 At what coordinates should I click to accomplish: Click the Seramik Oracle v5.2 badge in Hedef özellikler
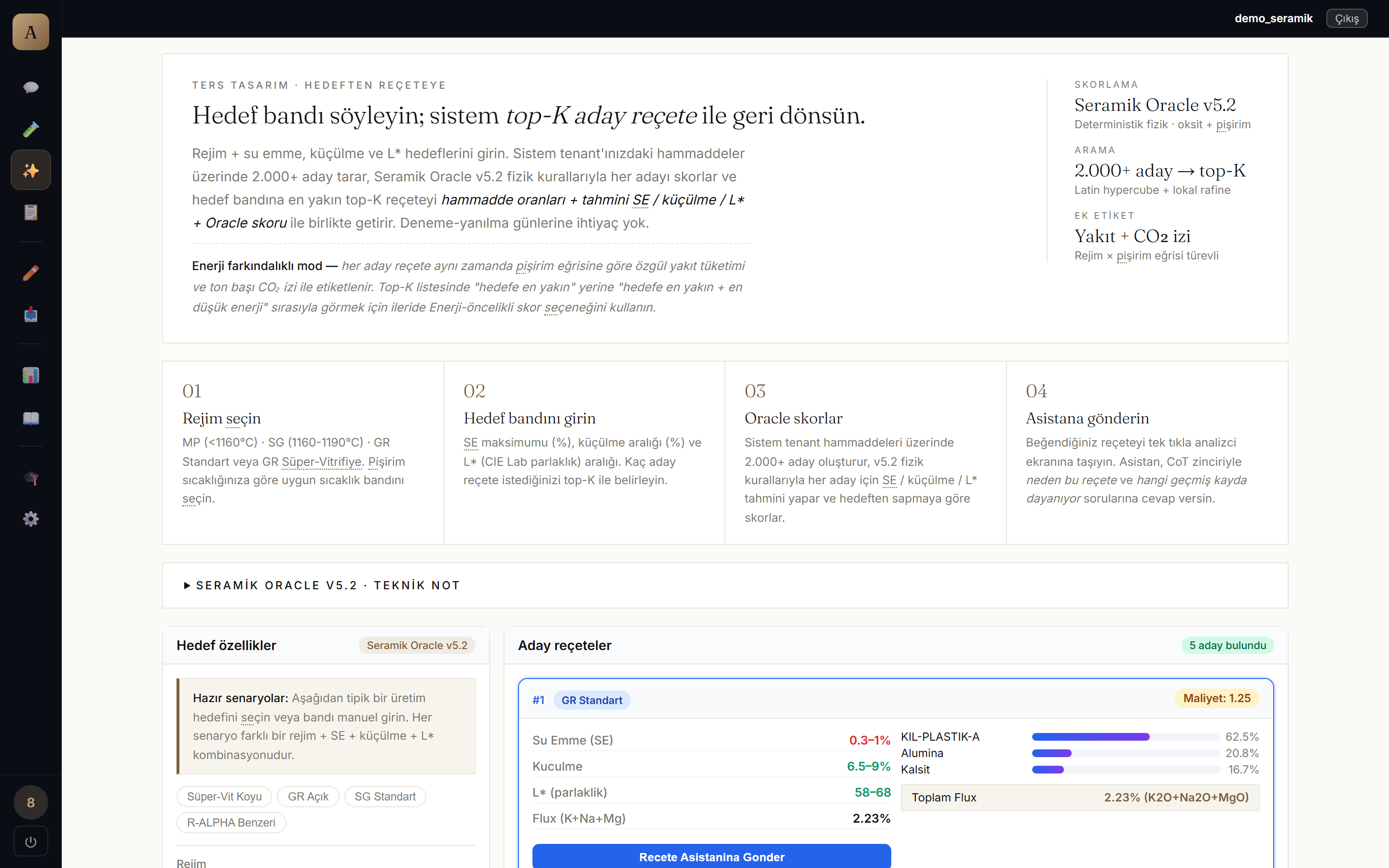417,645
